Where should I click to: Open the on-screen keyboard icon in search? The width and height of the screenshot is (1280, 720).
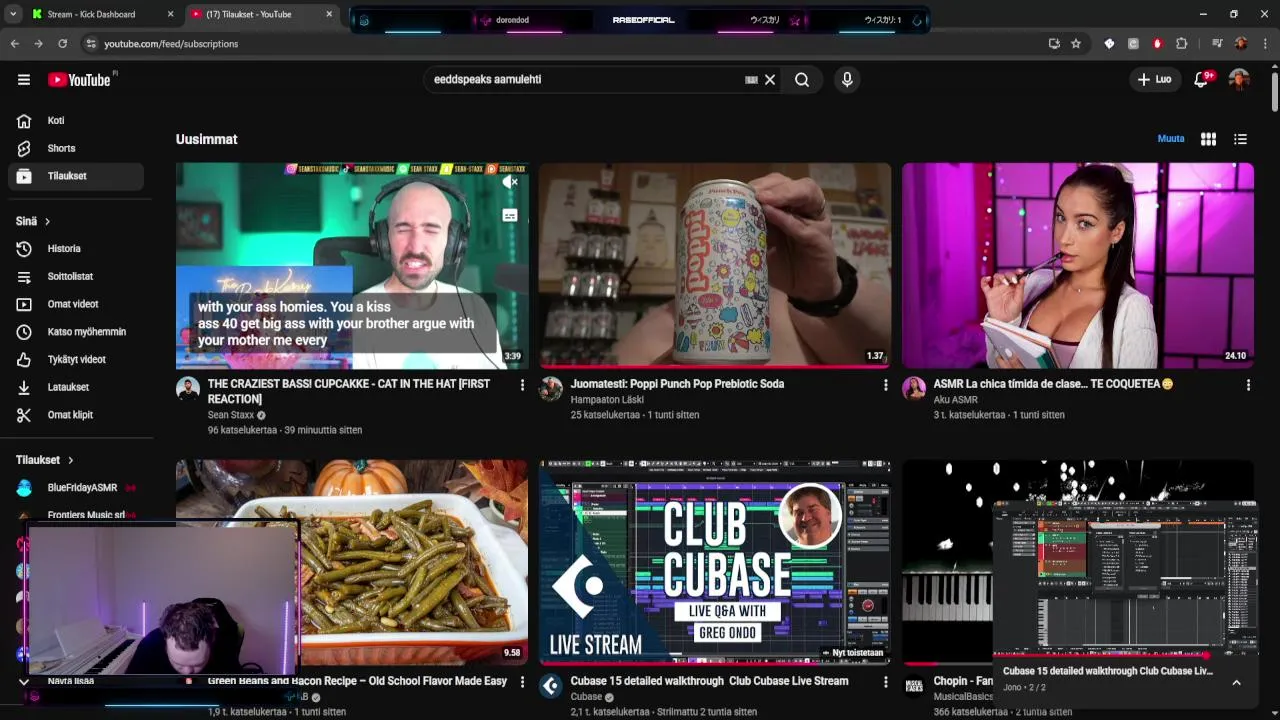tap(752, 80)
